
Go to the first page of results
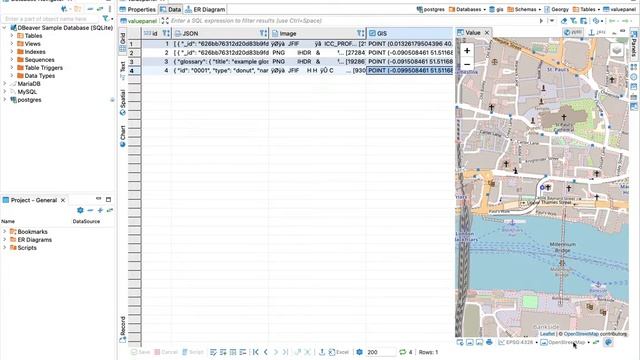(256, 352)
